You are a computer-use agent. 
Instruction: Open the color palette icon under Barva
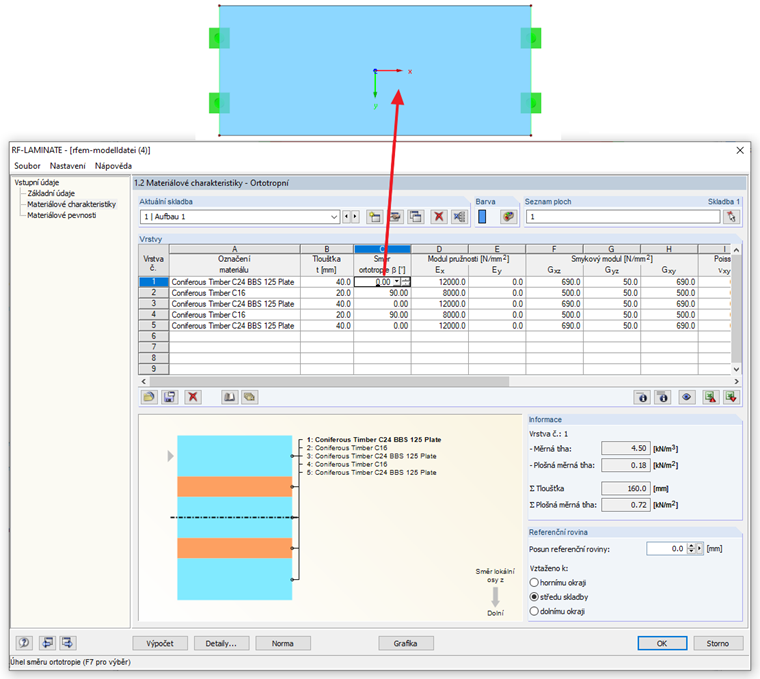click(x=508, y=217)
